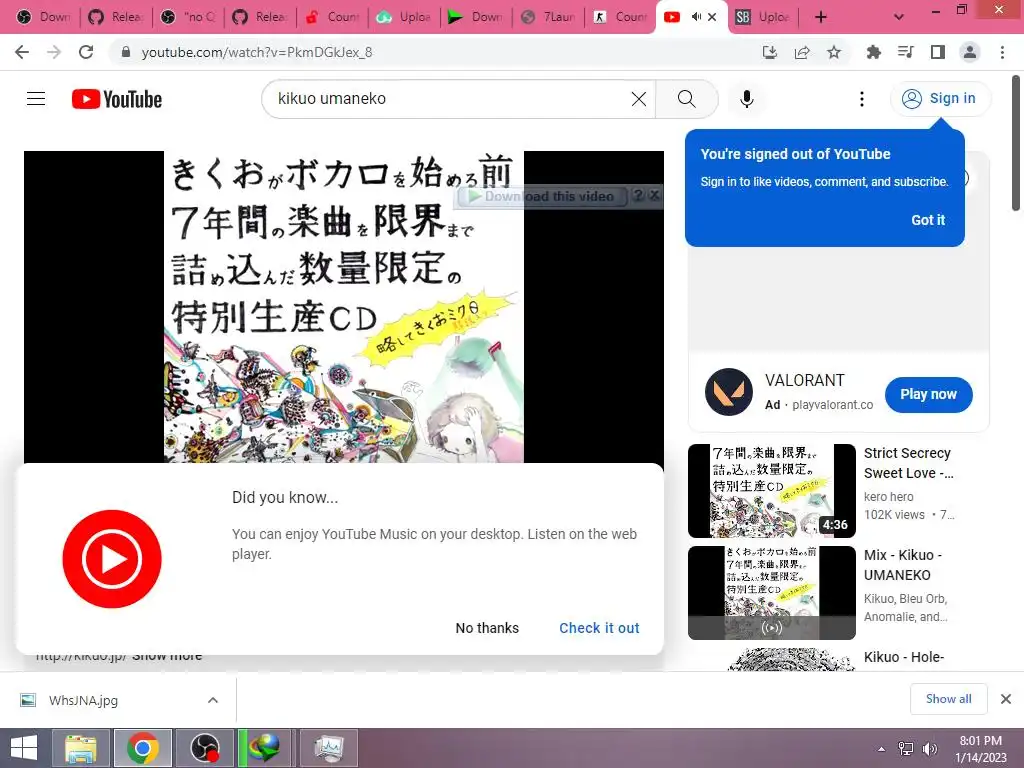Bookmark this page with star

click(x=833, y=52)
